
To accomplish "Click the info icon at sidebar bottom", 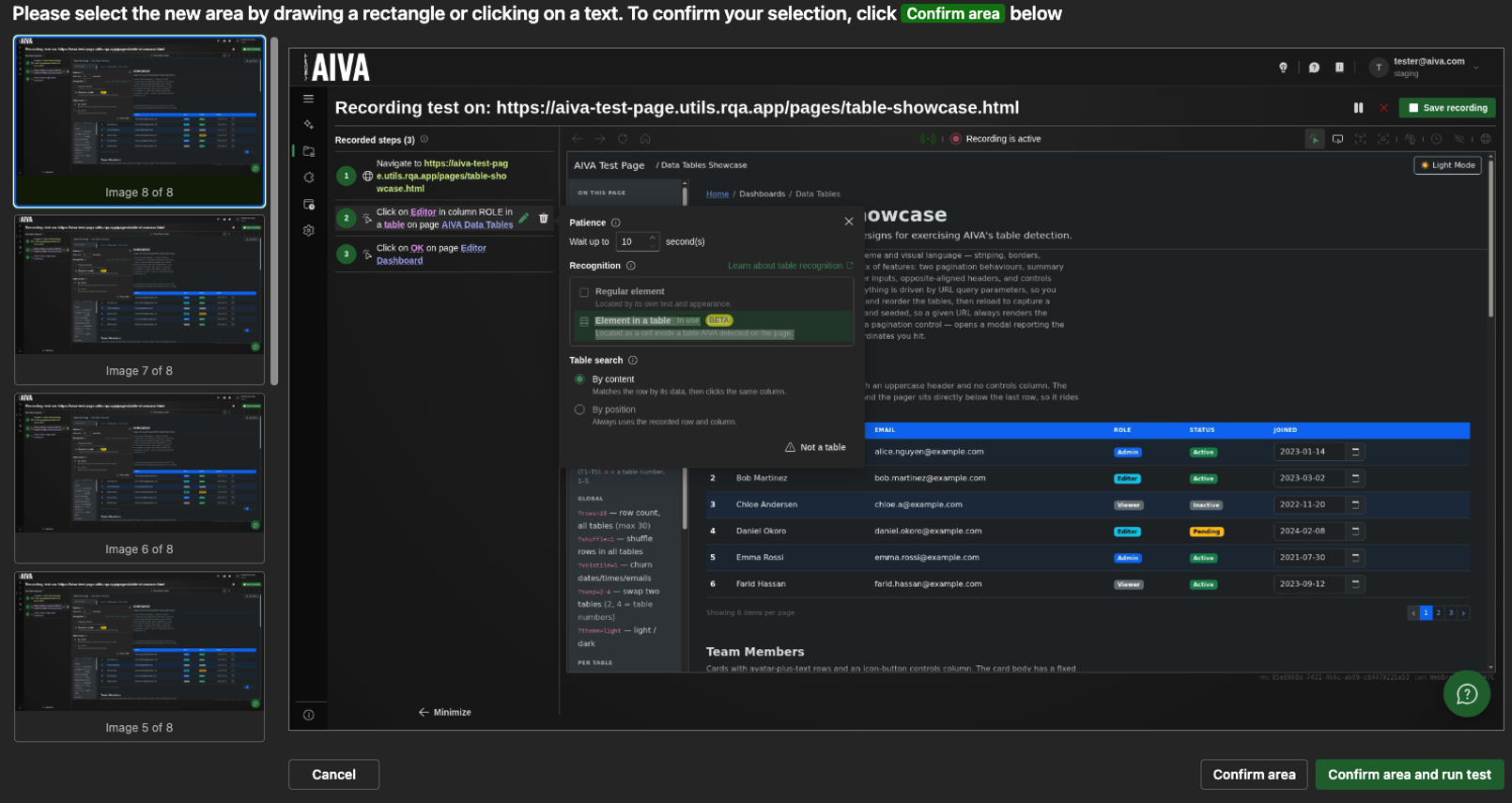I will 308,715.
